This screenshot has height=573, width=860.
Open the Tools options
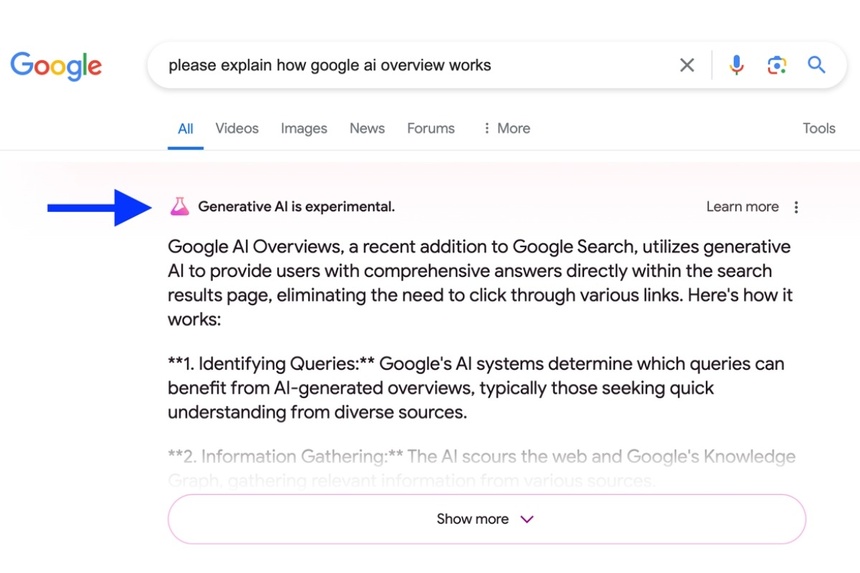[x=819, y=128]
